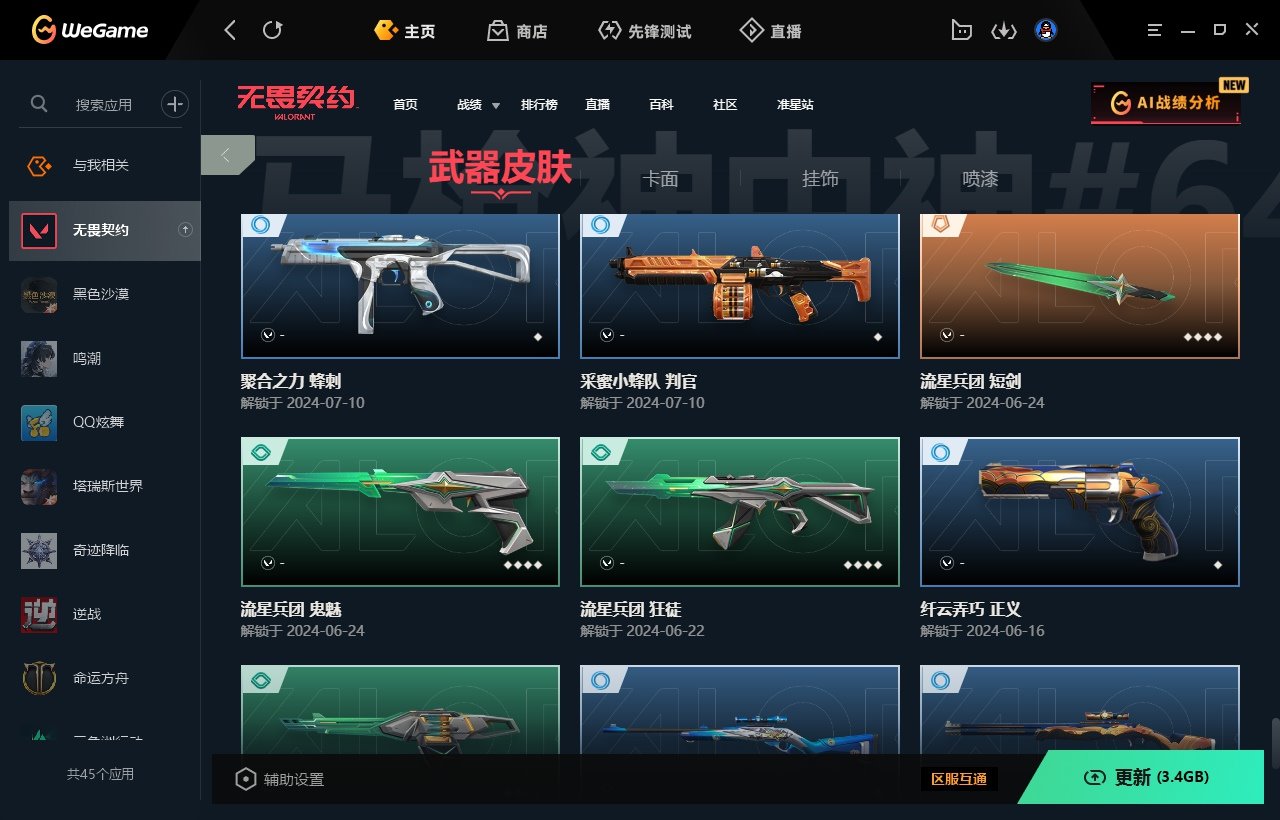Click the up arrow beside 无畏契约
The width and height of the screenshot is (1280, 820).
(185, 230)
